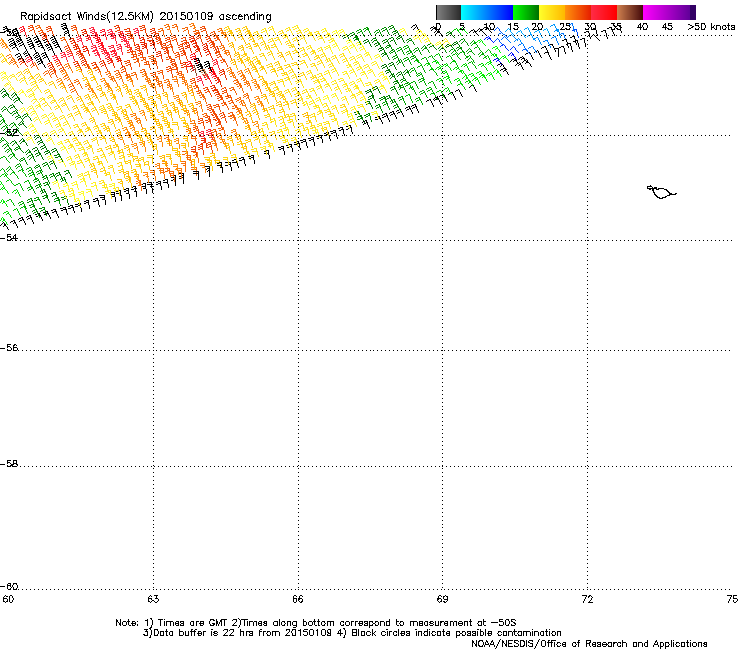Click the '60' longitude axis label

[x=8, y=599]
